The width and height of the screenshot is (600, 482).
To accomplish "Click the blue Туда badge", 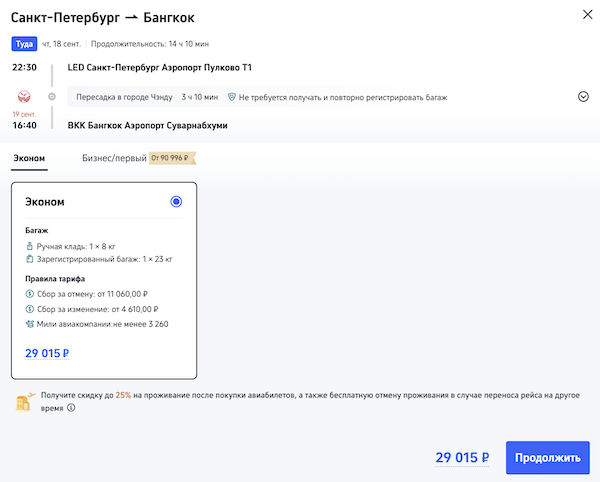I will click(x=23, y=44).
